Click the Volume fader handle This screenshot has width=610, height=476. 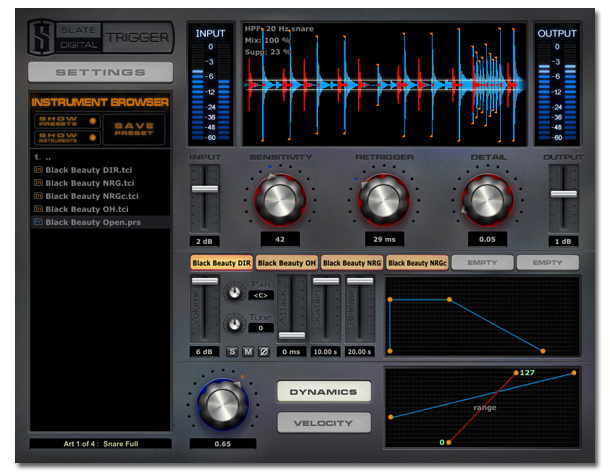point(205,281)
